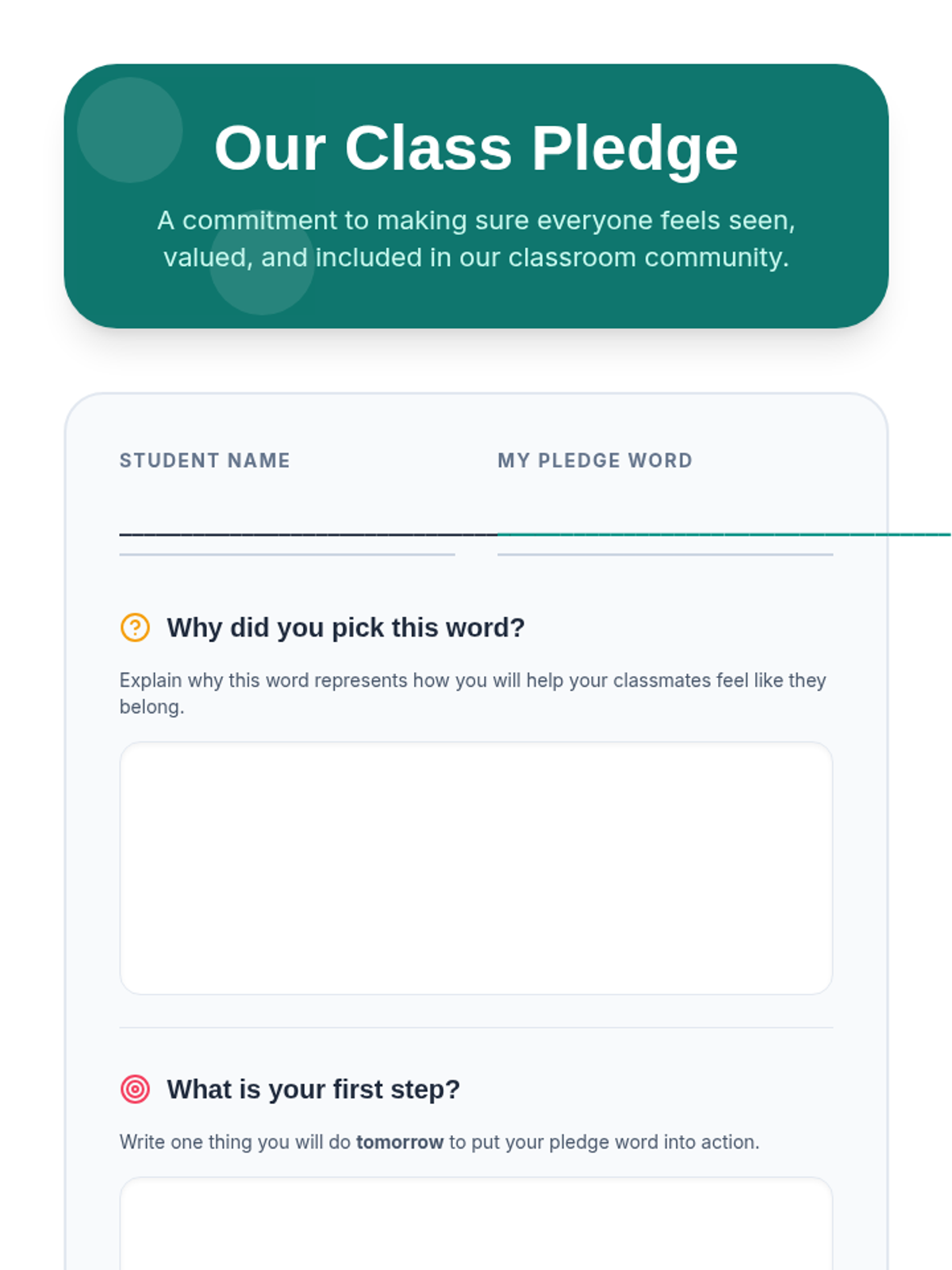Click the STUDENT NAME label
This screenshot has height=1270, width=952.
tap(205, 460)
